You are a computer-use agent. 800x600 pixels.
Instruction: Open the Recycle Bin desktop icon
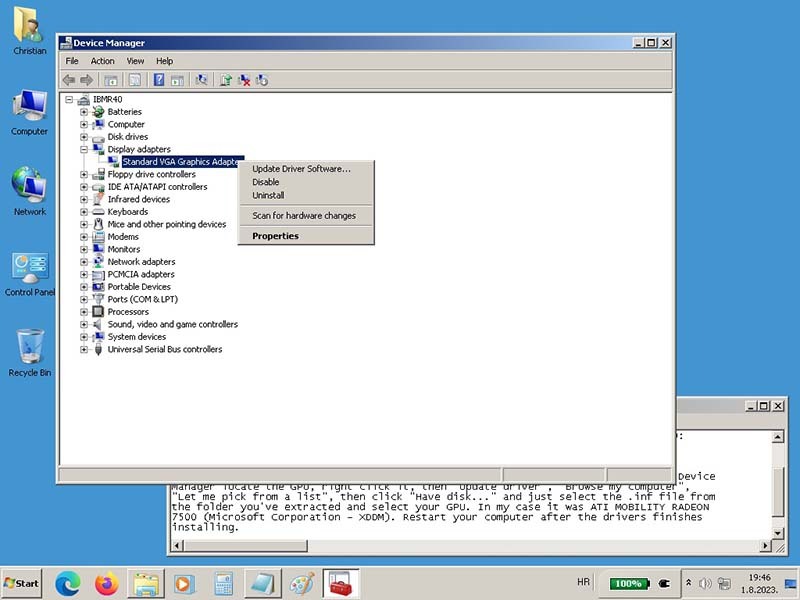30,352
